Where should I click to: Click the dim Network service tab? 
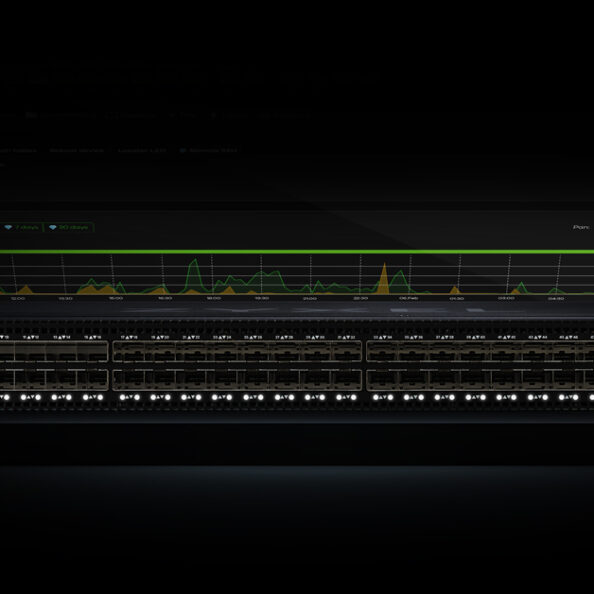coord(77,150)
